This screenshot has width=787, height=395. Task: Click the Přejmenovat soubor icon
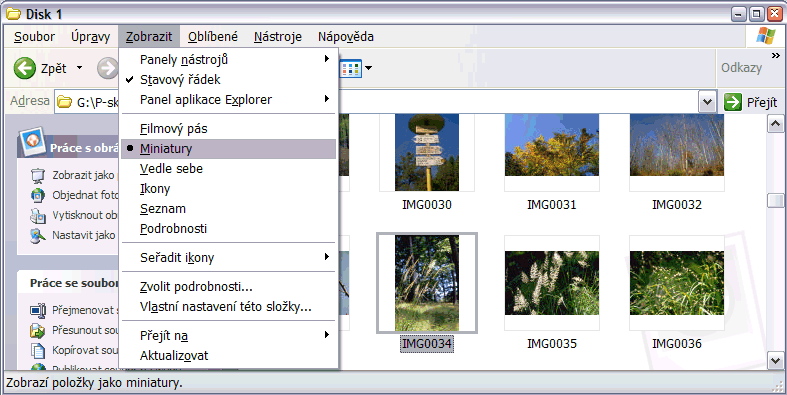pyautogui.click(x=38, y=310)
